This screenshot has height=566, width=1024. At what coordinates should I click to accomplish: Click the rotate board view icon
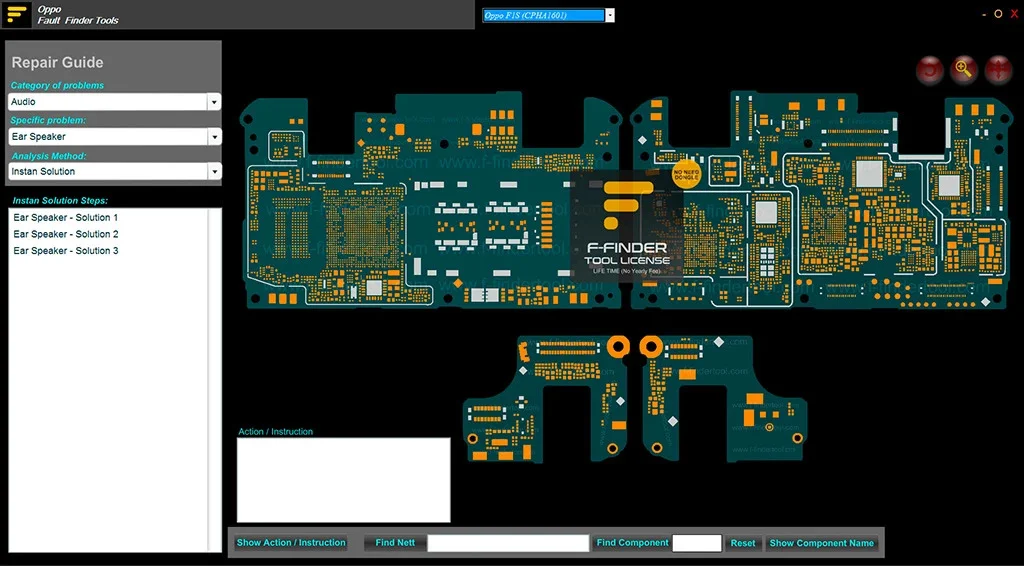coord(929,70)
